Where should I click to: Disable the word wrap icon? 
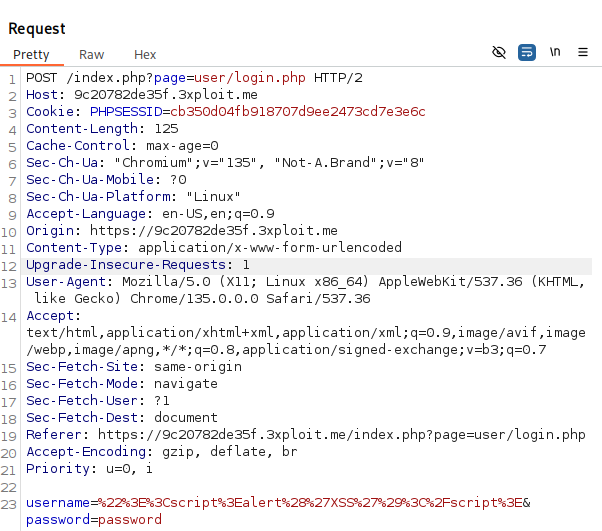(x=527, y=52)
